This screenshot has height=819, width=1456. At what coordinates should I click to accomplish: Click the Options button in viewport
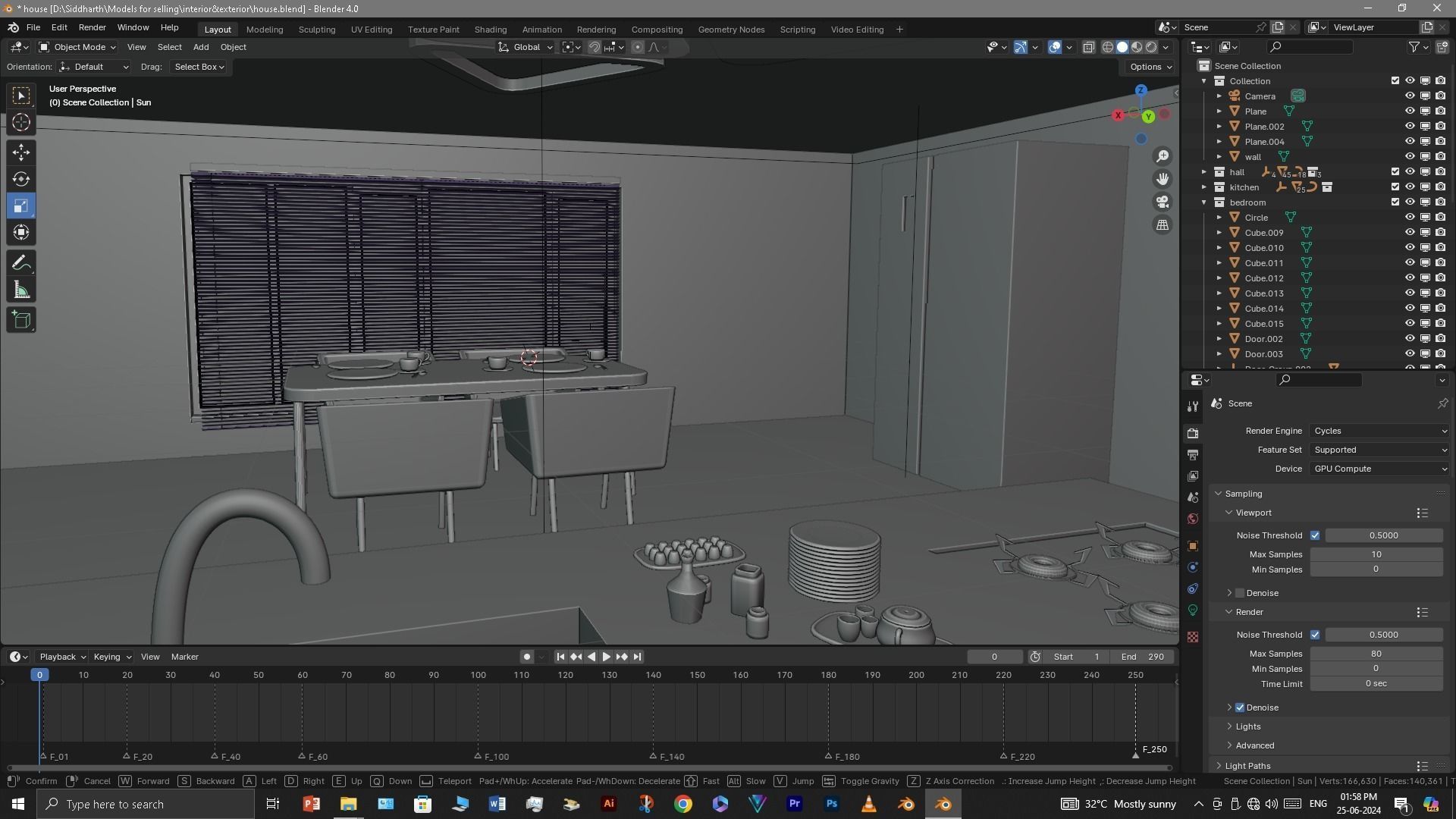[1150, 67]
